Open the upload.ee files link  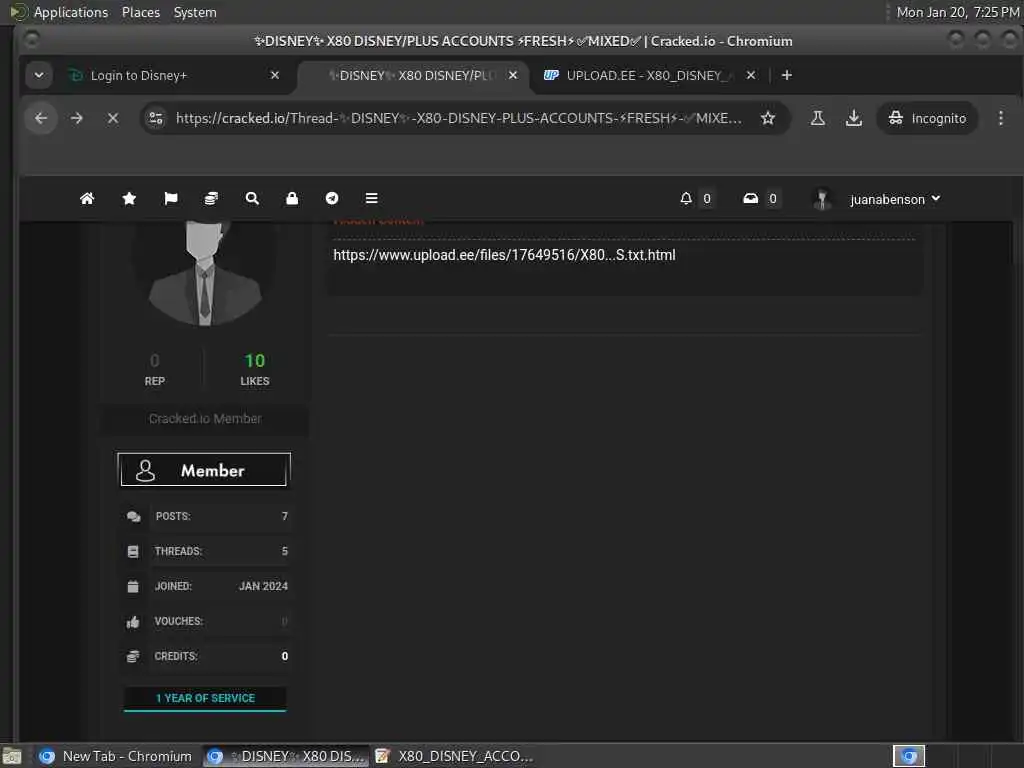pos(504,255)
